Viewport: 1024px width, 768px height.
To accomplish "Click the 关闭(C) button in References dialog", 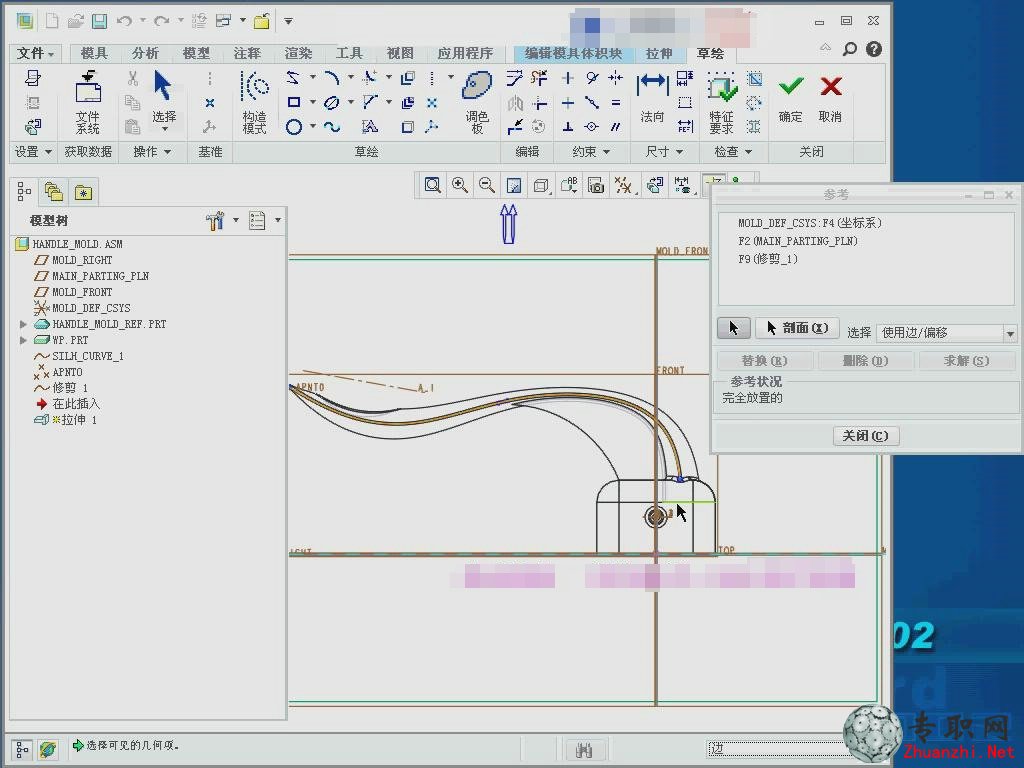I will 865,436.
